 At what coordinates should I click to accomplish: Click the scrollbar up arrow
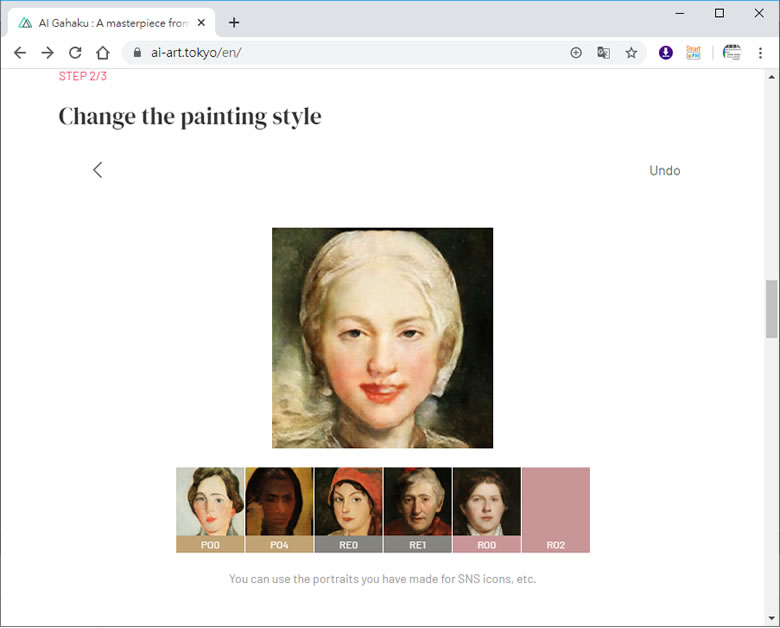pyautogui.click(x=772, y=77)
